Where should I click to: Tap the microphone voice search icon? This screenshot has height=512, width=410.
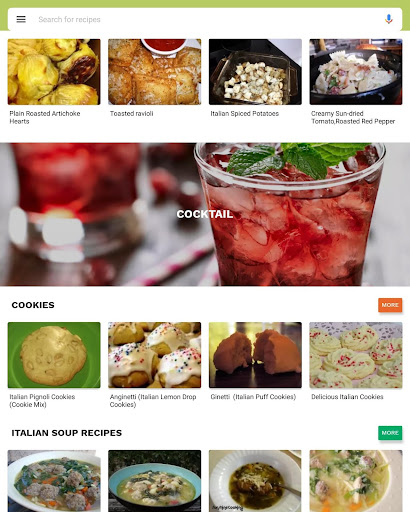coord(388,19)
